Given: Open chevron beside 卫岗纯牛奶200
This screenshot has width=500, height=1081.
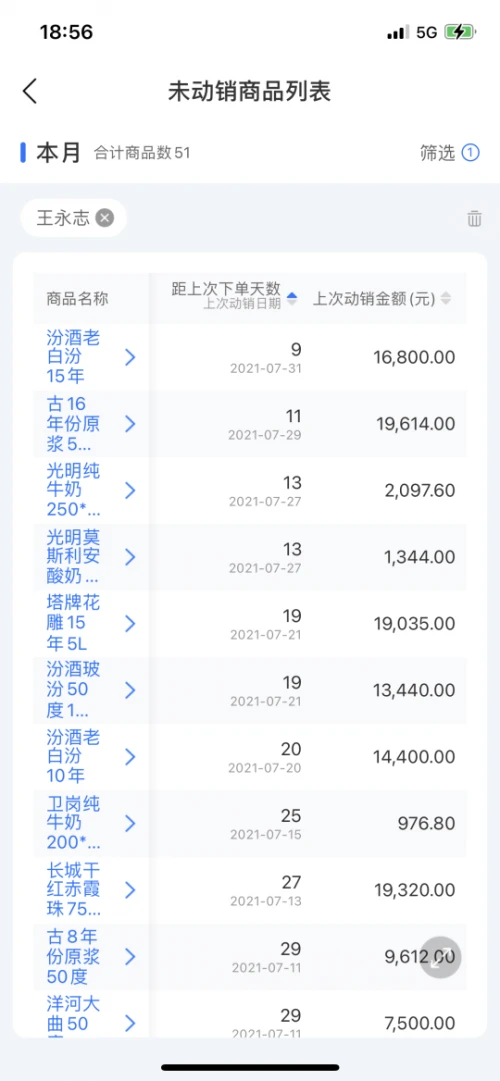Looking at the screenshot, I should click(130, 823).
